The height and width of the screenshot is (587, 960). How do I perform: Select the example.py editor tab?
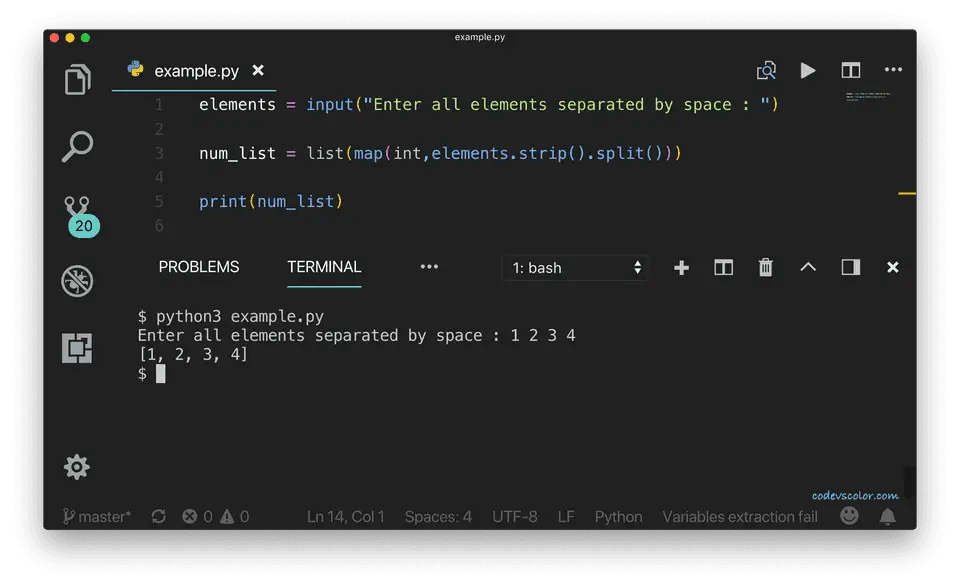tap(196, 71)
